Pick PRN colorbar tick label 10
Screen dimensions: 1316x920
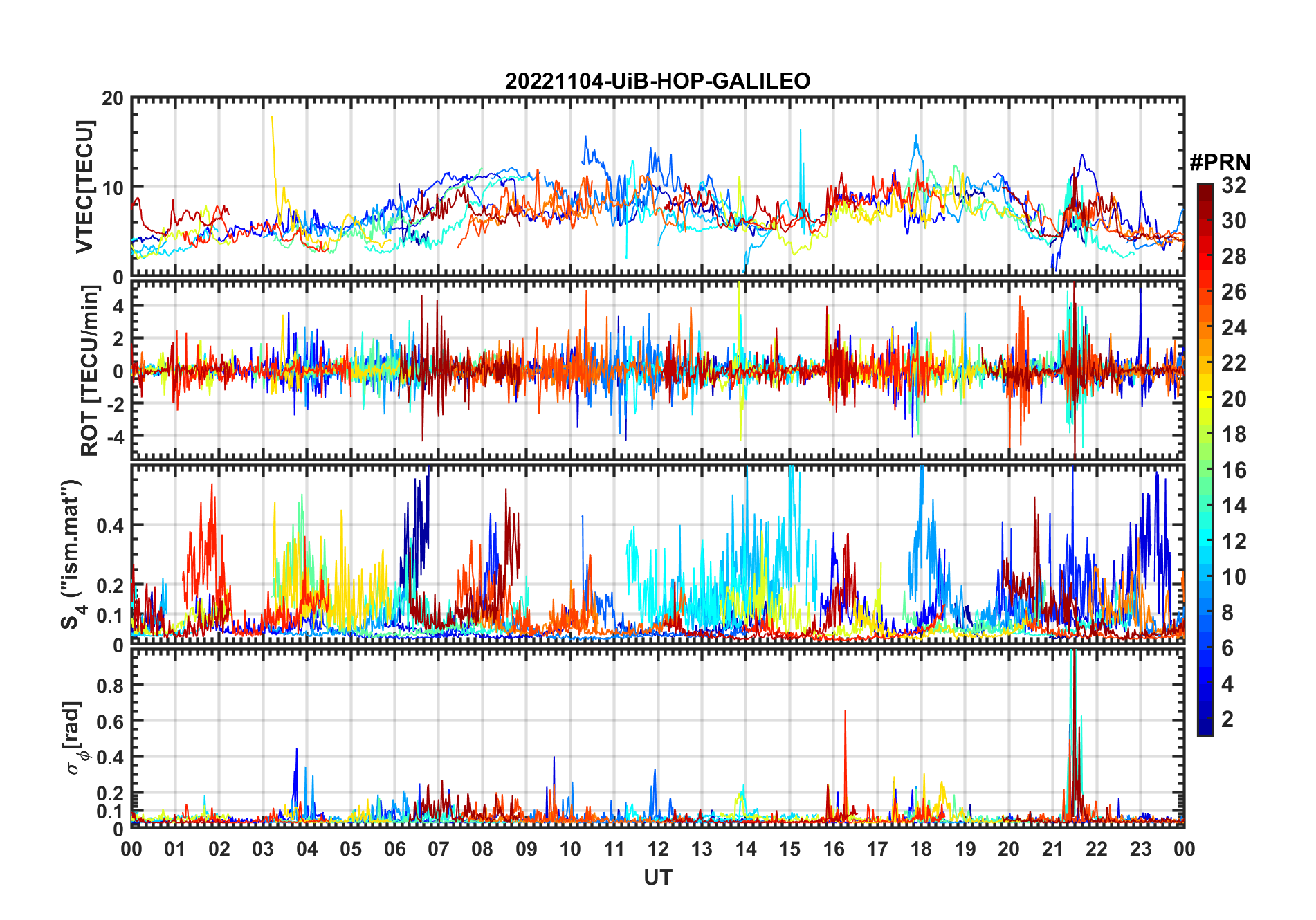(1234, 577)
